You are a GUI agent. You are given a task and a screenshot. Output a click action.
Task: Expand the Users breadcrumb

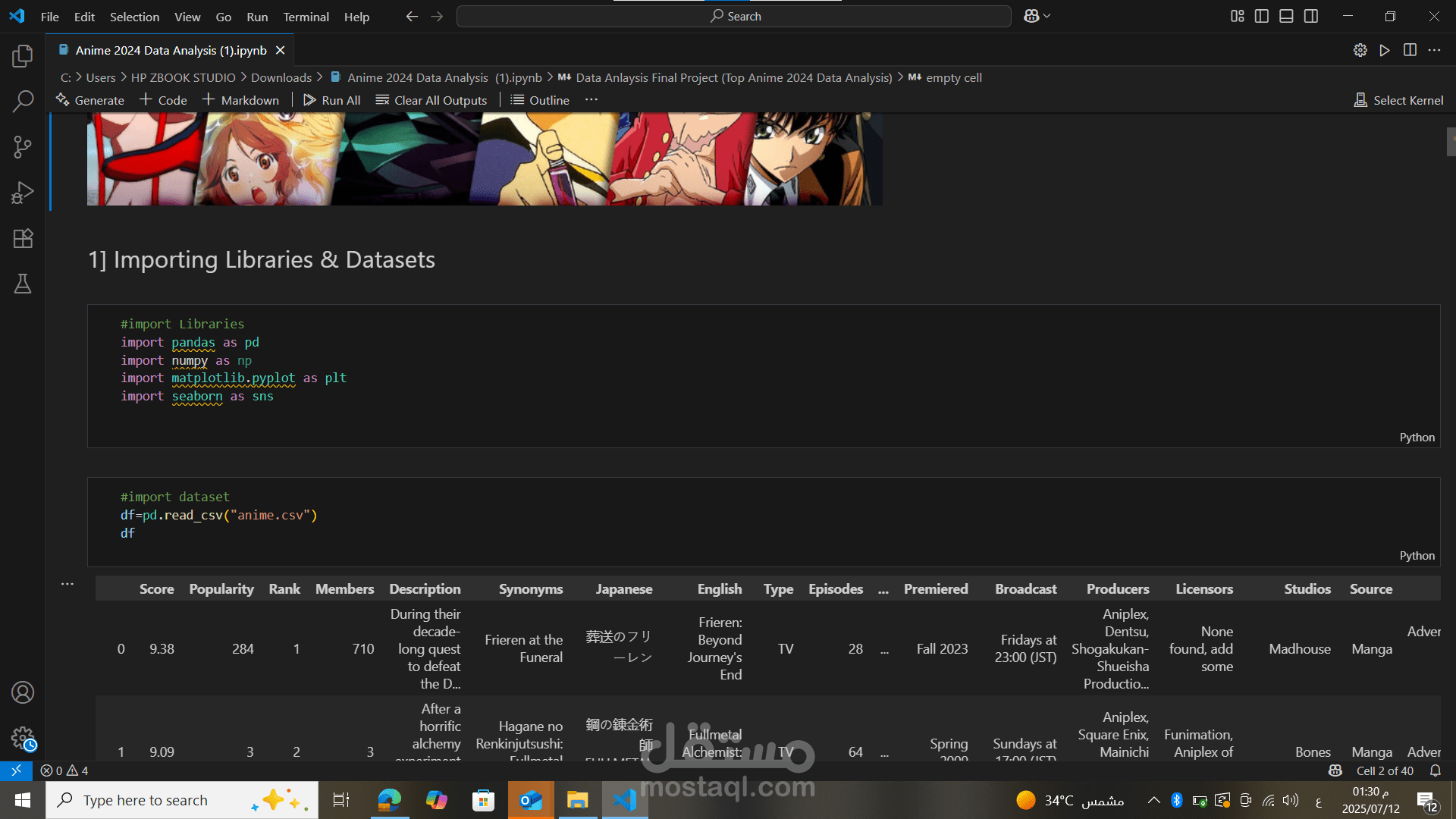(101, 77)
